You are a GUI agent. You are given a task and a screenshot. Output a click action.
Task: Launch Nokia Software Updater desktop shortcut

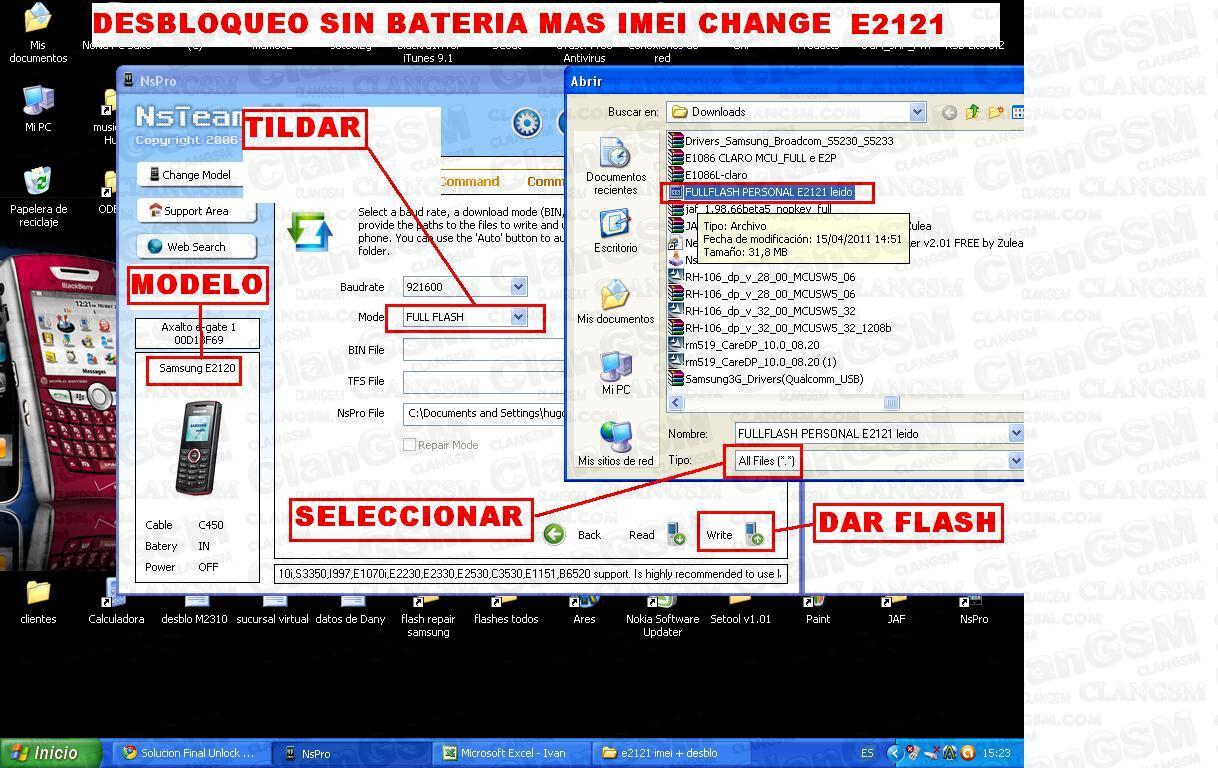(x=662, y=617)
